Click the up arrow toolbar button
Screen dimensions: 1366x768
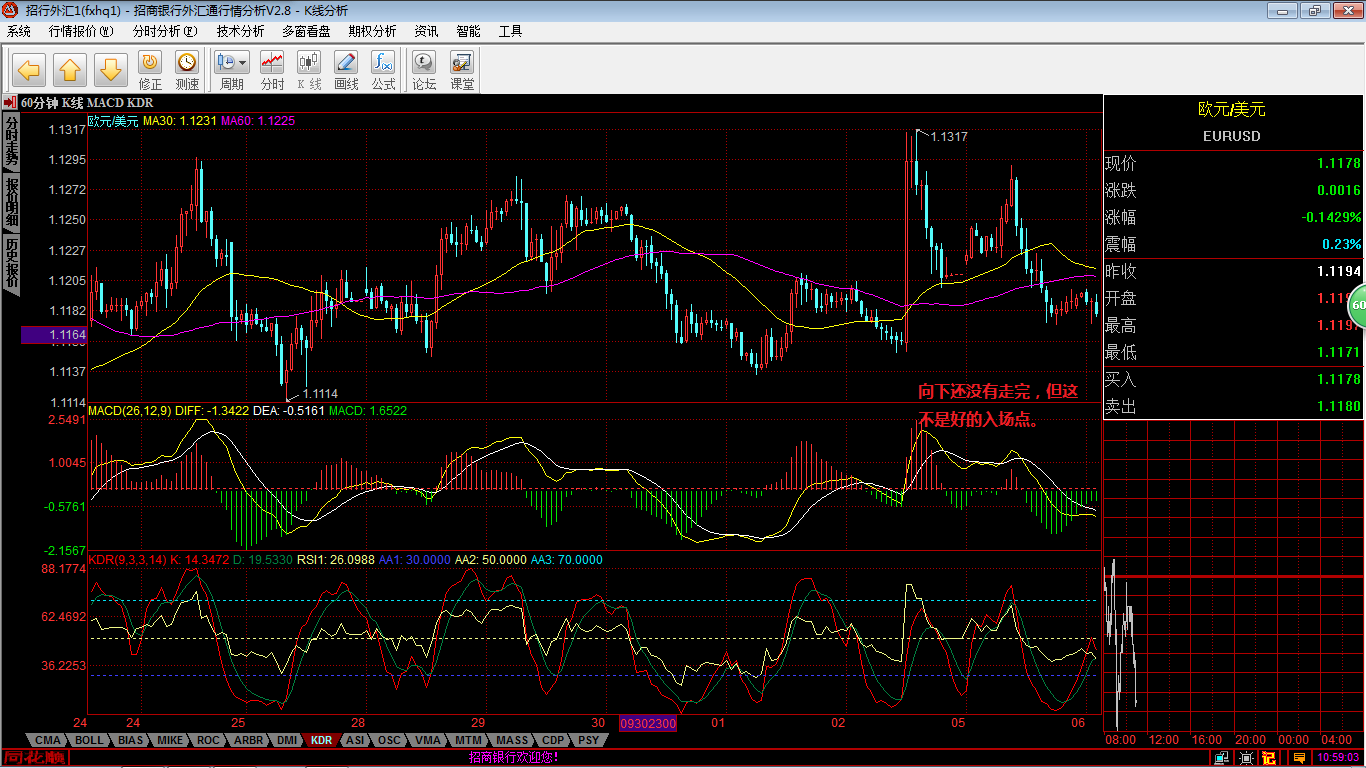(70, 70)
